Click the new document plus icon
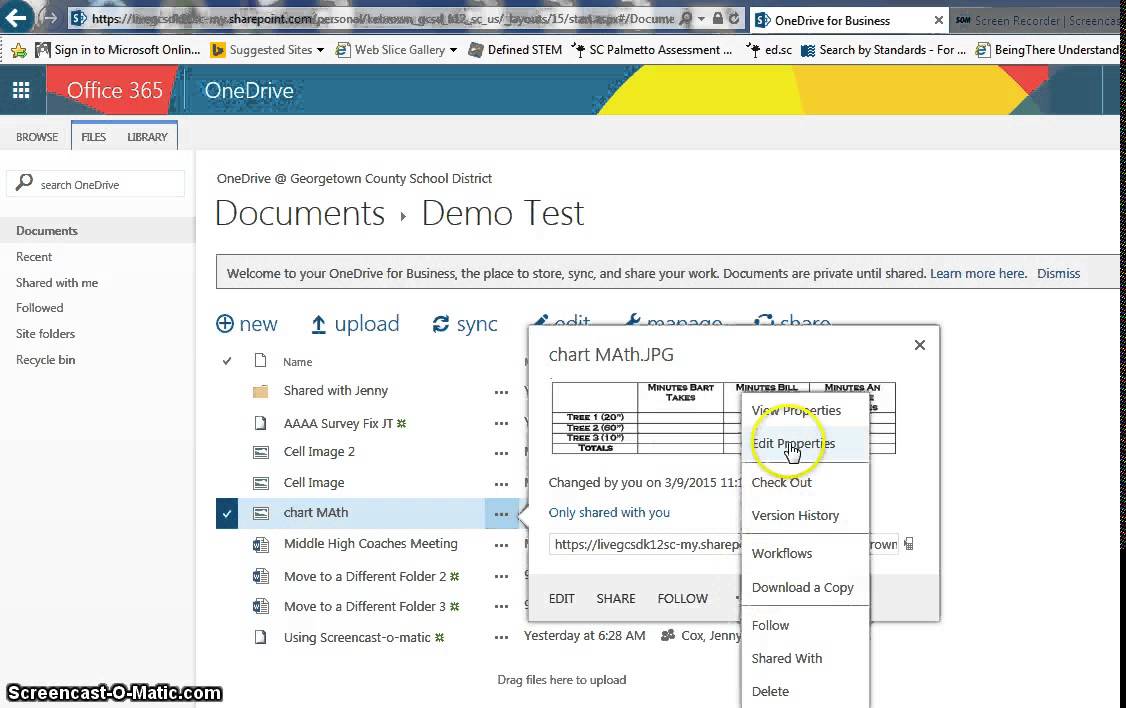 [x=225, y=324]
